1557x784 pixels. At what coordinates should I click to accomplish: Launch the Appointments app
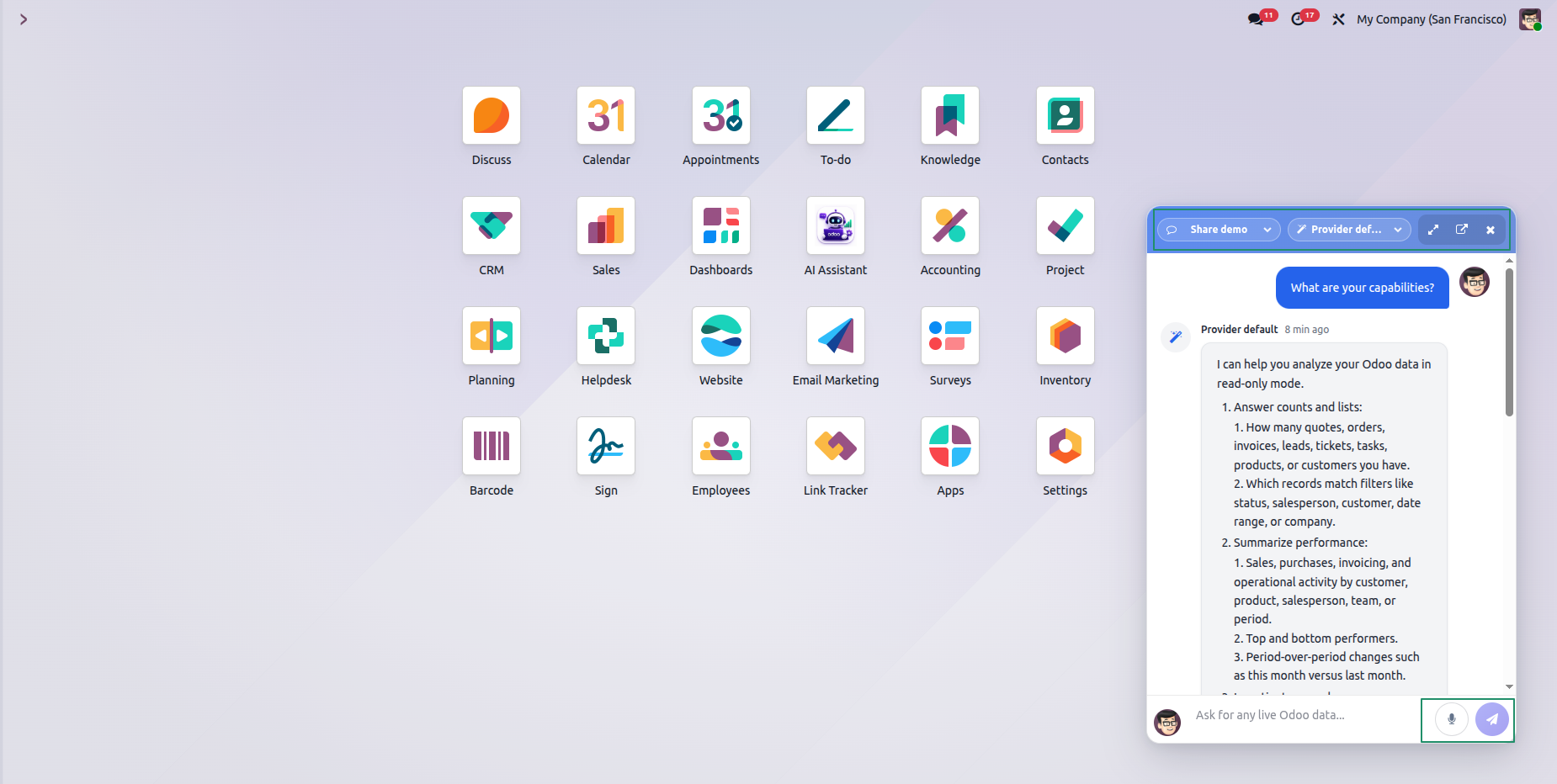pos(721,115)
